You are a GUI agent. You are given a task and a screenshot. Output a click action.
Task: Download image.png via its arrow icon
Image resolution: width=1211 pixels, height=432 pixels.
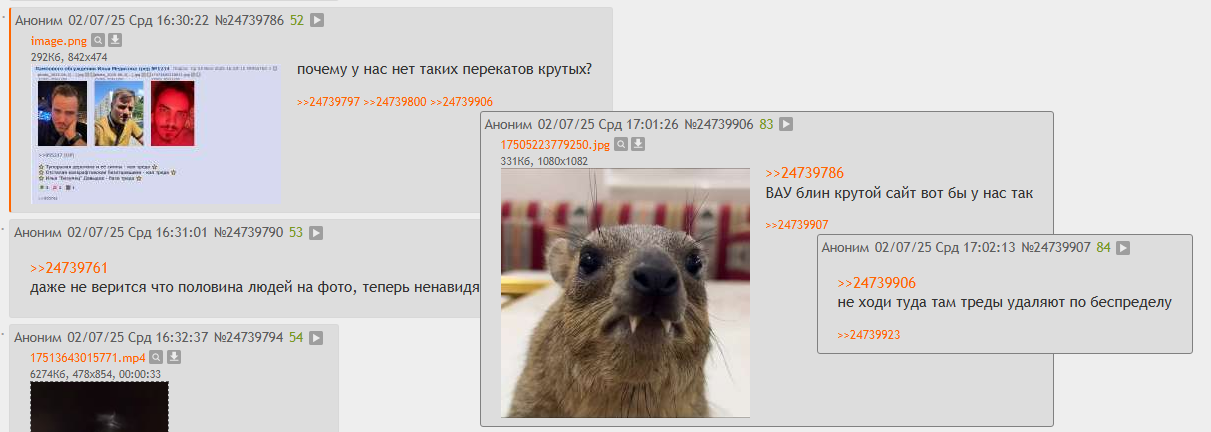pos(115,40)
